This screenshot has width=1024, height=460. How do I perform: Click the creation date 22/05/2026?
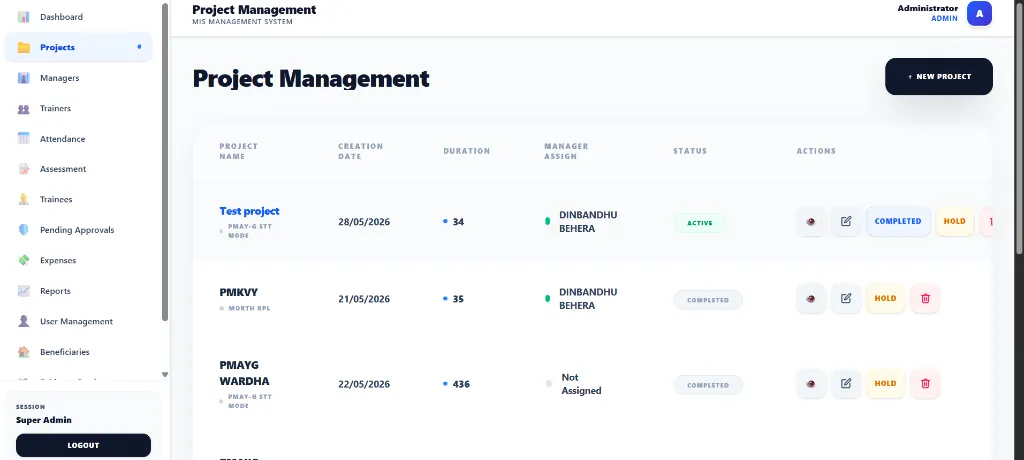coord(364,384)
